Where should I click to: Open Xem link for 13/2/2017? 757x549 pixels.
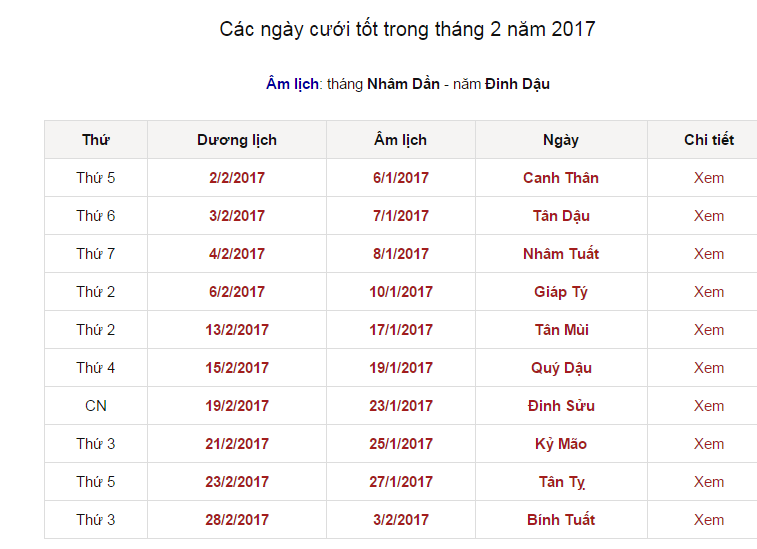point(709,330)
